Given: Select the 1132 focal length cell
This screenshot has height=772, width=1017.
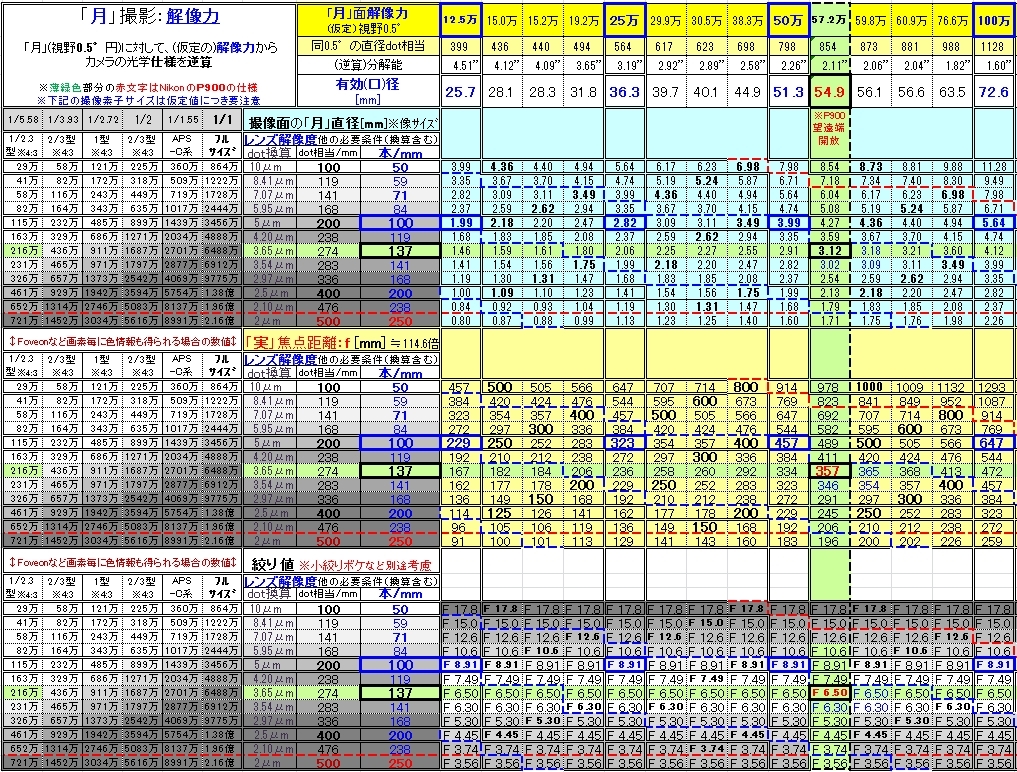Looking at the screenshot, I should [952, 387].
